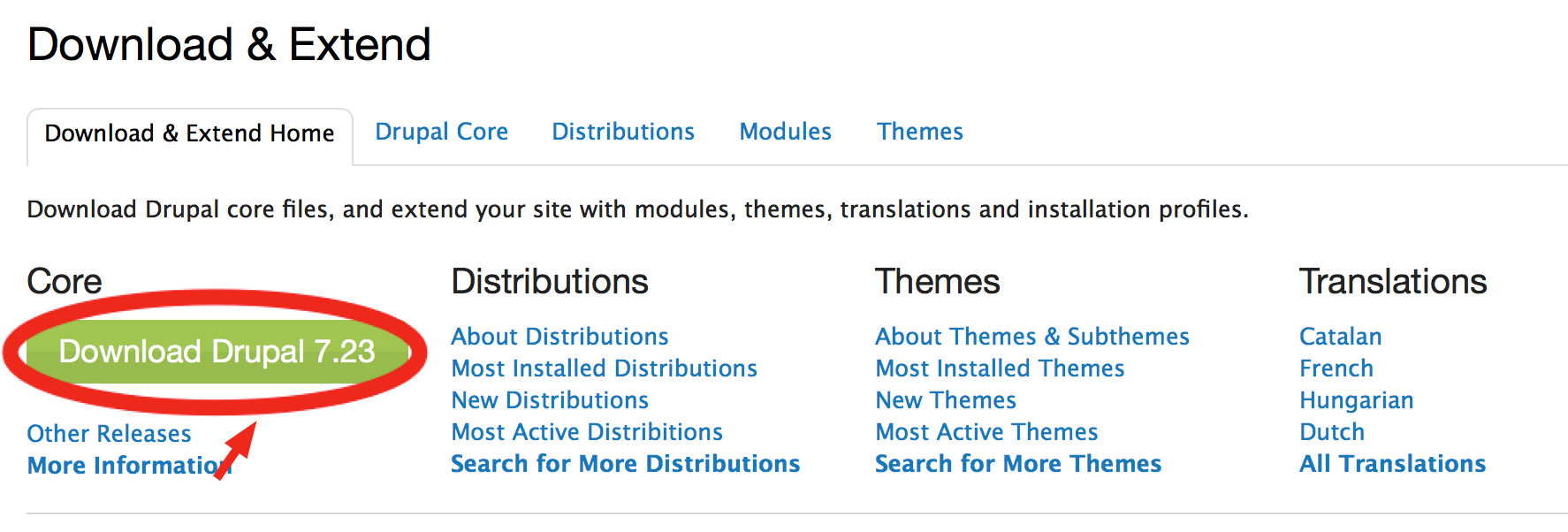
Task: View Most Installed Themes
Action: point(1000,369)
